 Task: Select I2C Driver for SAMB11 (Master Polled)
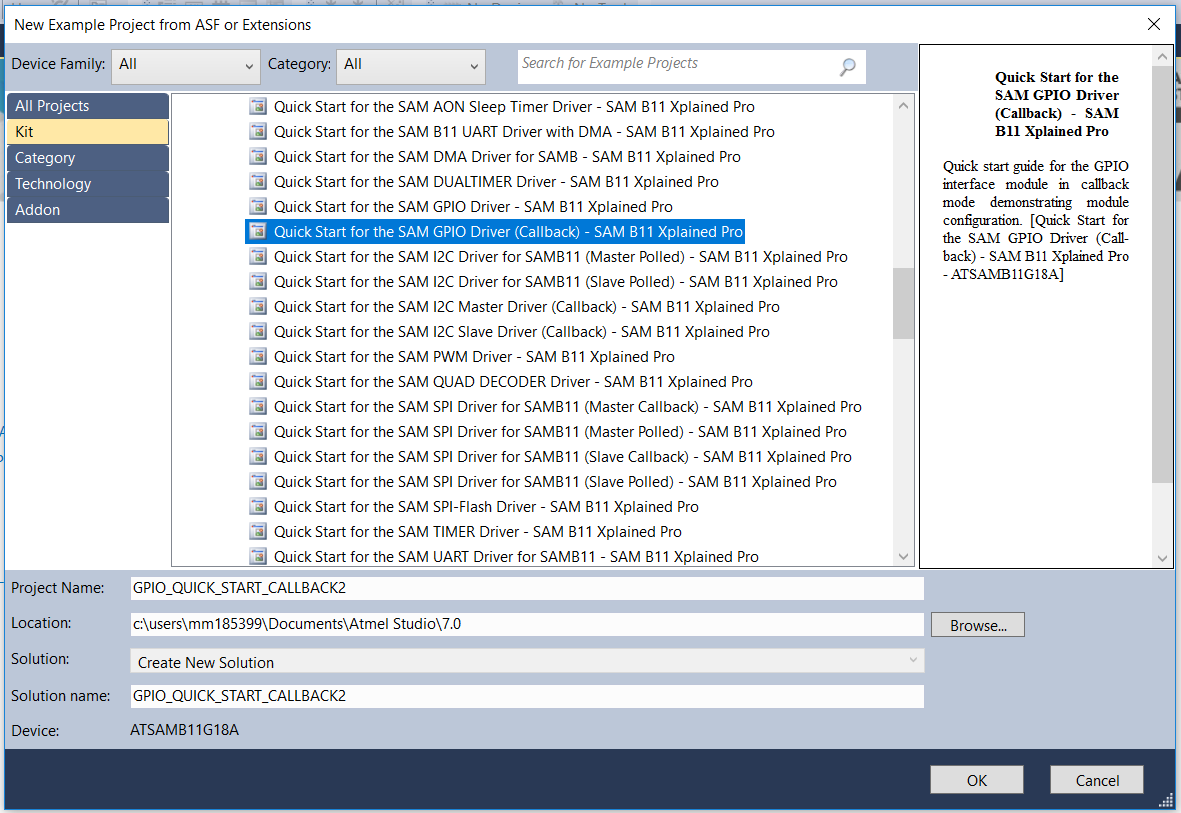(x=560, y=256)
